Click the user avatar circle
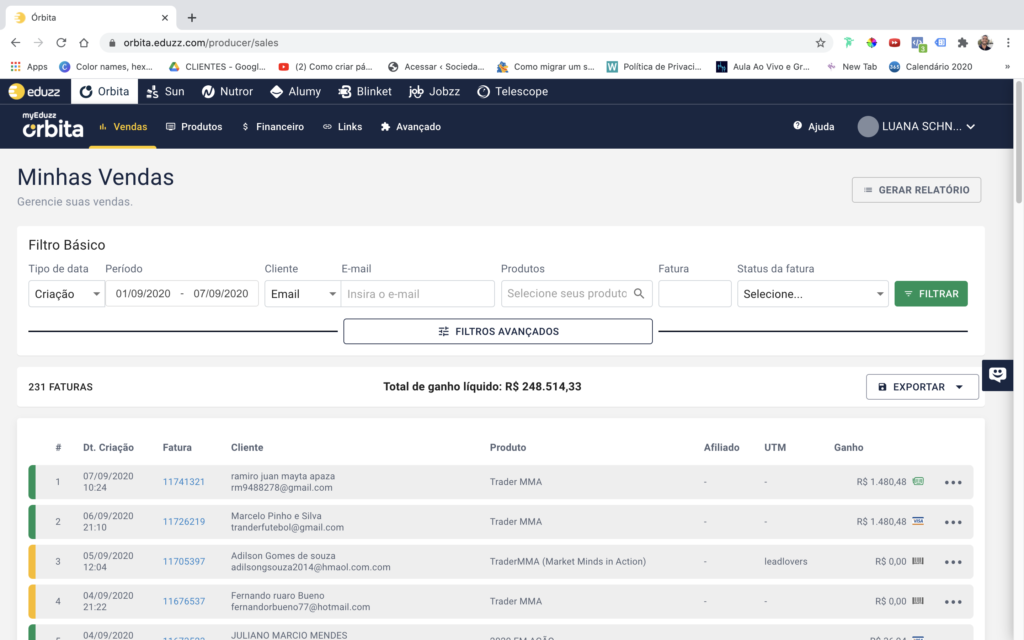Viewport: 1024px width, 640px height. [x=867, y=127]
